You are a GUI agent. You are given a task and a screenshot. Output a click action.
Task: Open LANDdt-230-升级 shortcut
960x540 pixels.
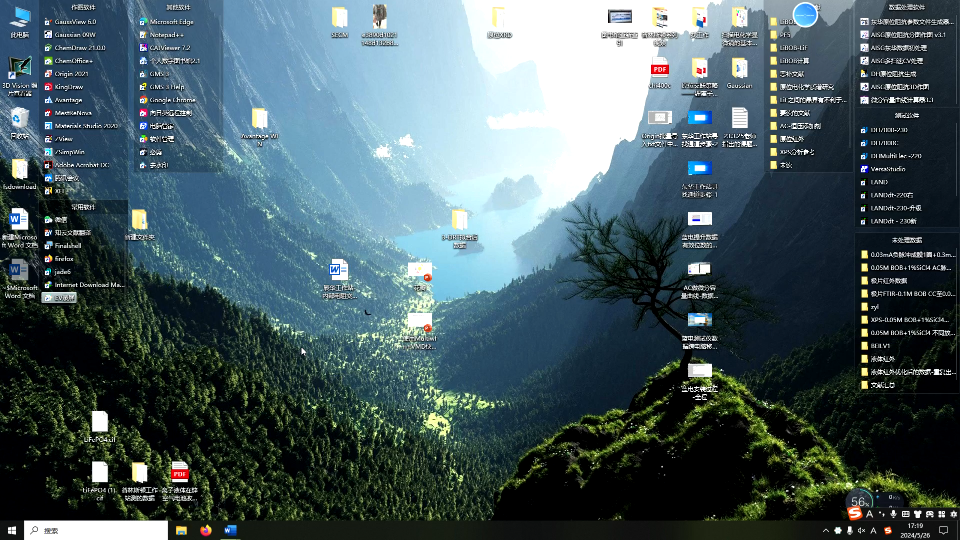pyautogui.click(x=891, y=208)
